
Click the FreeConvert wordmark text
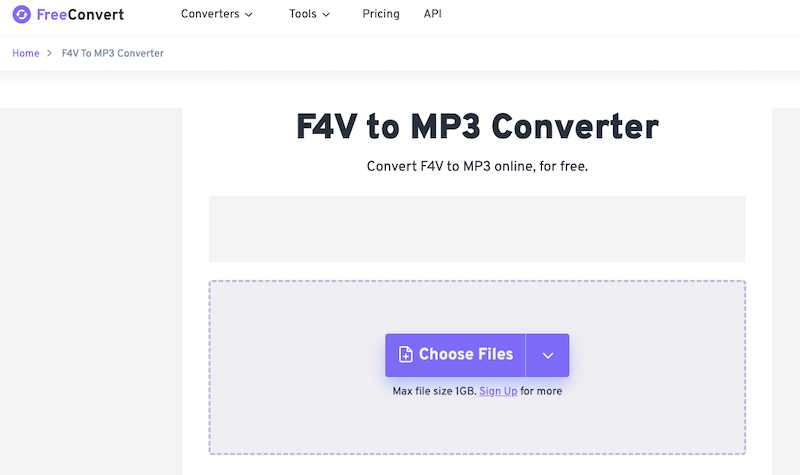click(x=79, y=15)
